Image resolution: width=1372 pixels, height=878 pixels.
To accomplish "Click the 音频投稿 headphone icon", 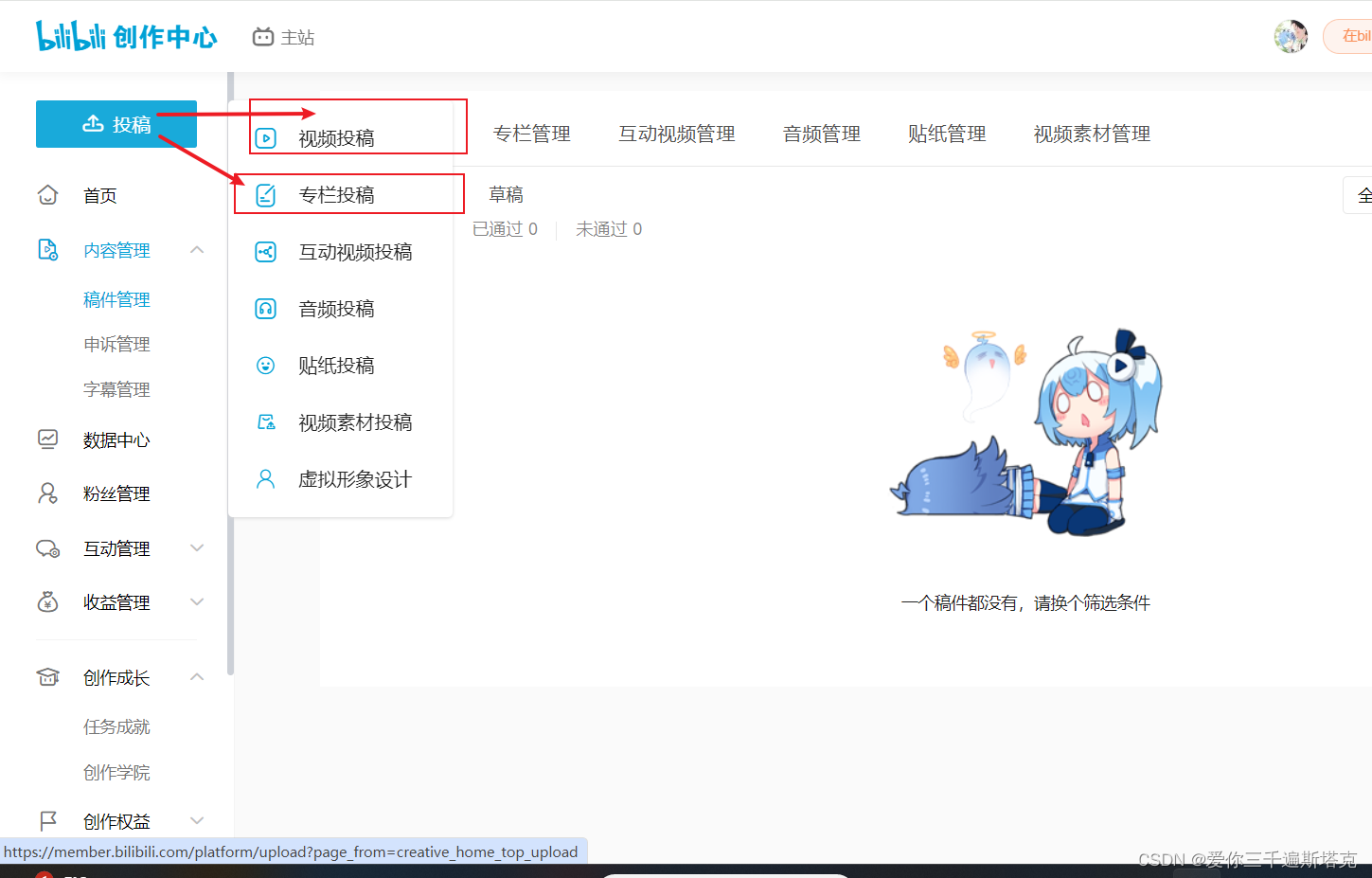I will 266,309.
